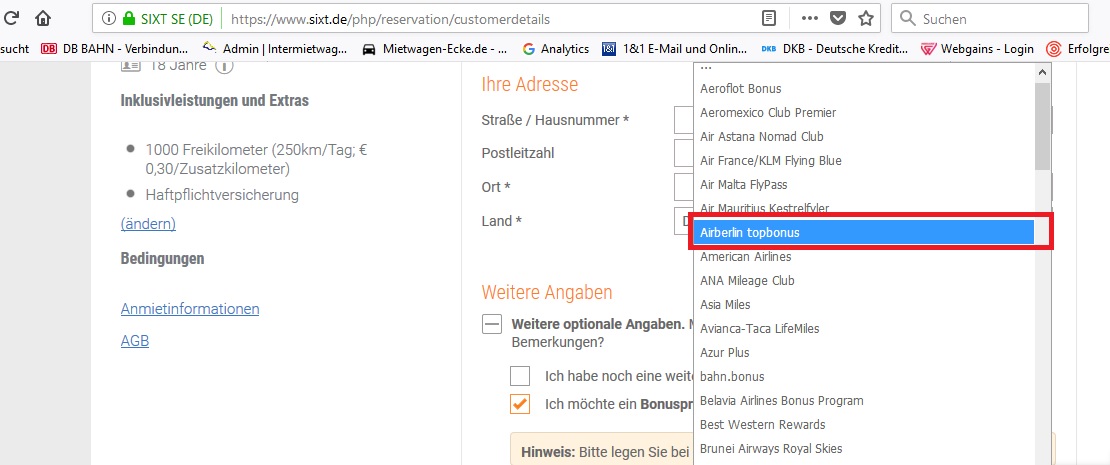This screenshot has width=1110, height=465.
Task: Open the Erfolgre... bookmark
Action: tap(1077, 49)
